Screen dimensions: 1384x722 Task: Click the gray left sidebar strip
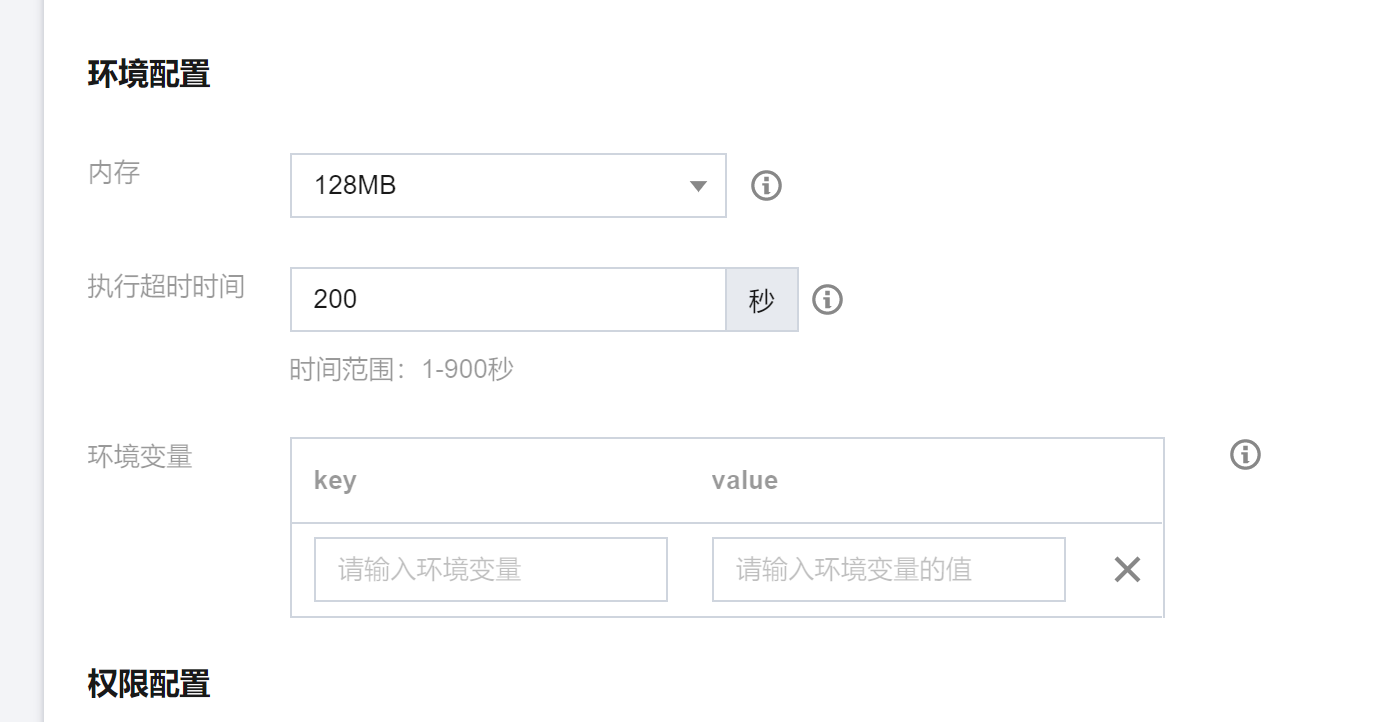[x=21, y=361]
